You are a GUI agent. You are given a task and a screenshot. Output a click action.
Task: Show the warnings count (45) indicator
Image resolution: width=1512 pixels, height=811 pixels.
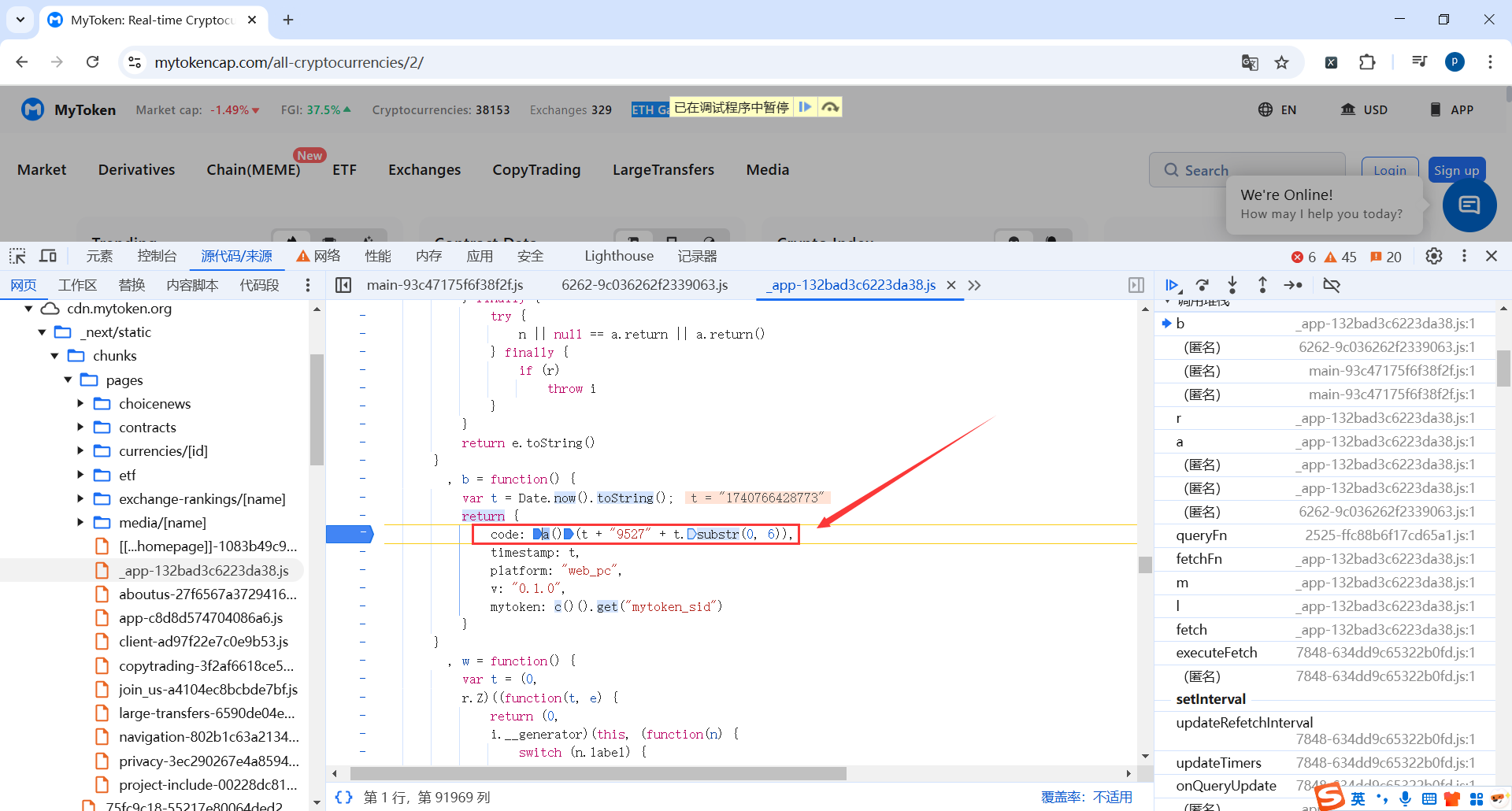[1340, 257]
